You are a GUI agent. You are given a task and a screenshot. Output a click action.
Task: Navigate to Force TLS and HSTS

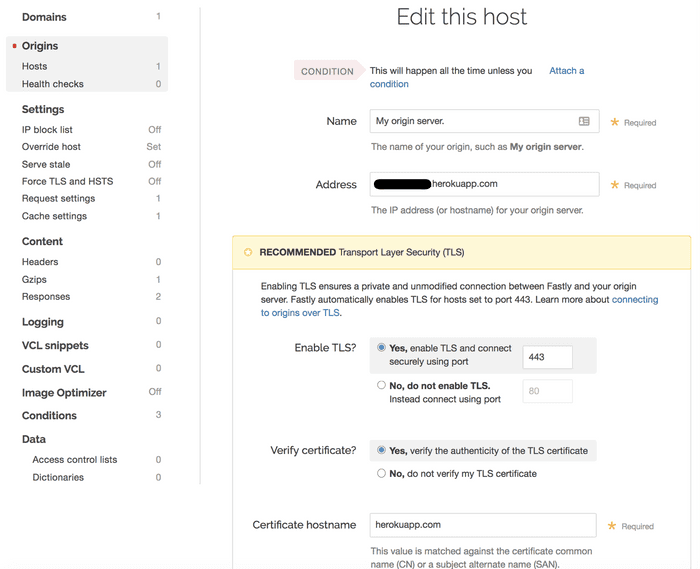[x=67, y=181]
